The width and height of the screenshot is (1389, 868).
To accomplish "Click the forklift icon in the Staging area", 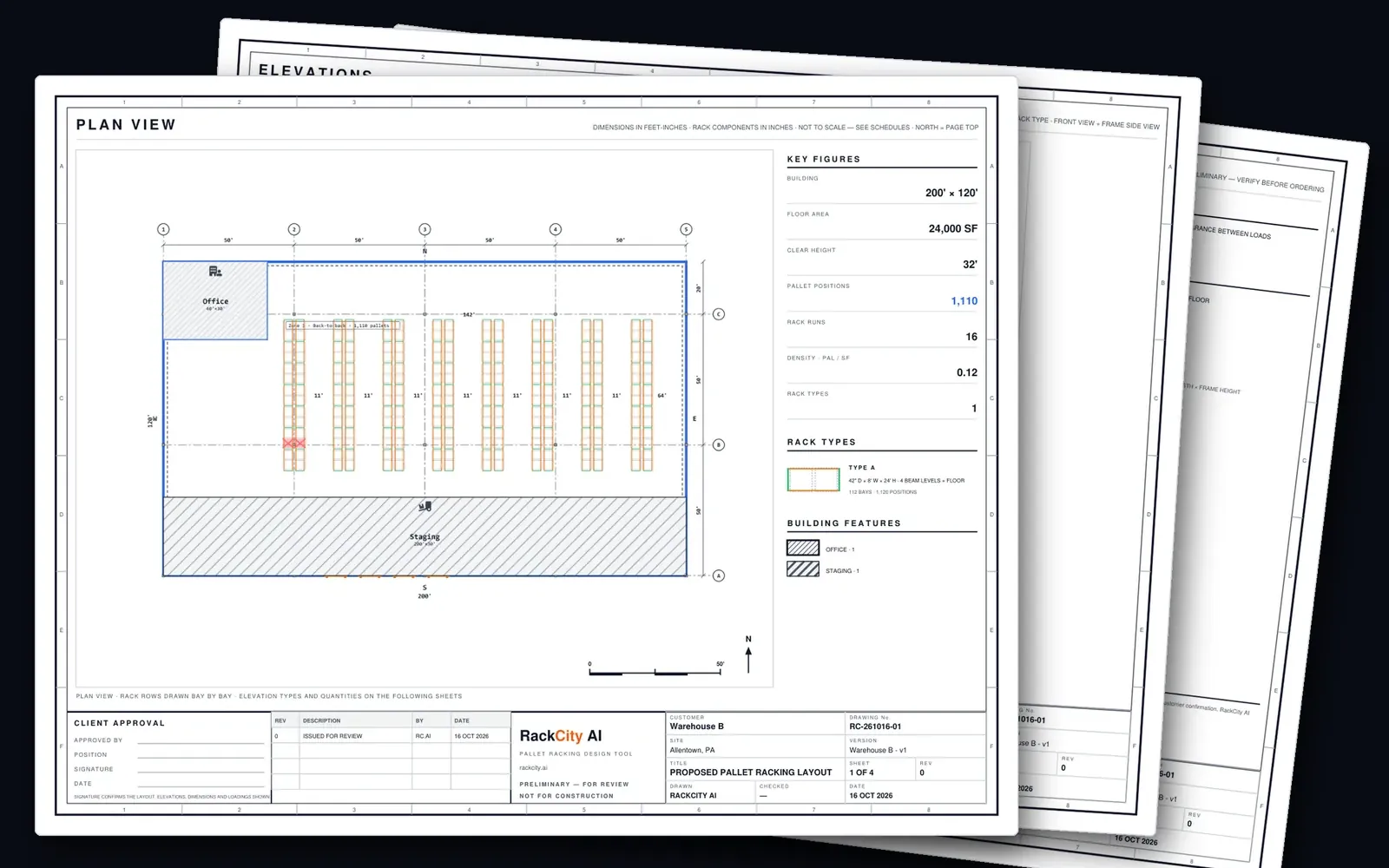I will (425, 506).
